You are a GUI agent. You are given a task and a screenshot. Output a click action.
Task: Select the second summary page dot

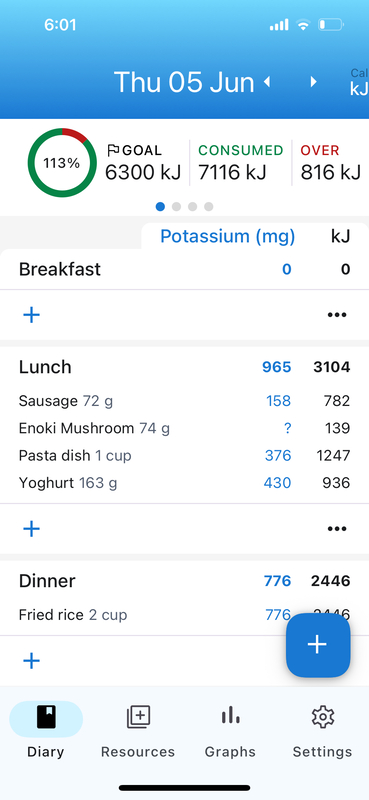(177, 207)
